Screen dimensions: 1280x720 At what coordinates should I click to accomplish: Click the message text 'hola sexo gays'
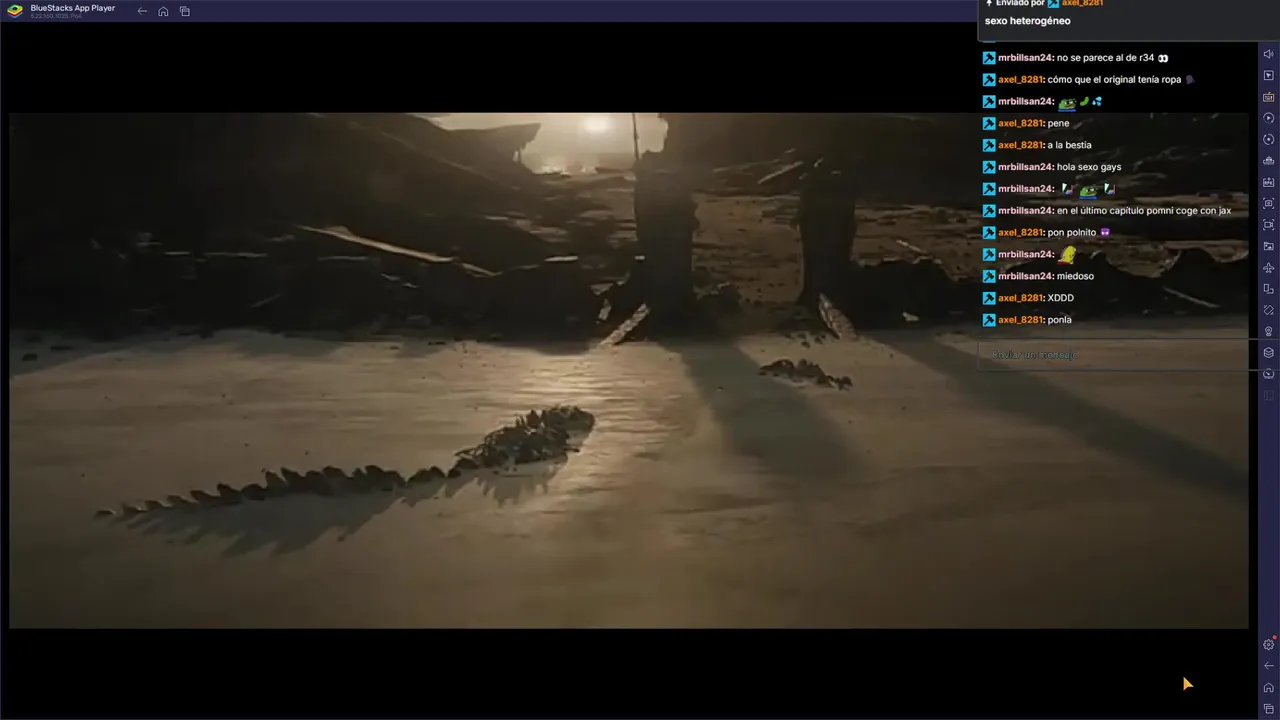(x=1089, y=167)
